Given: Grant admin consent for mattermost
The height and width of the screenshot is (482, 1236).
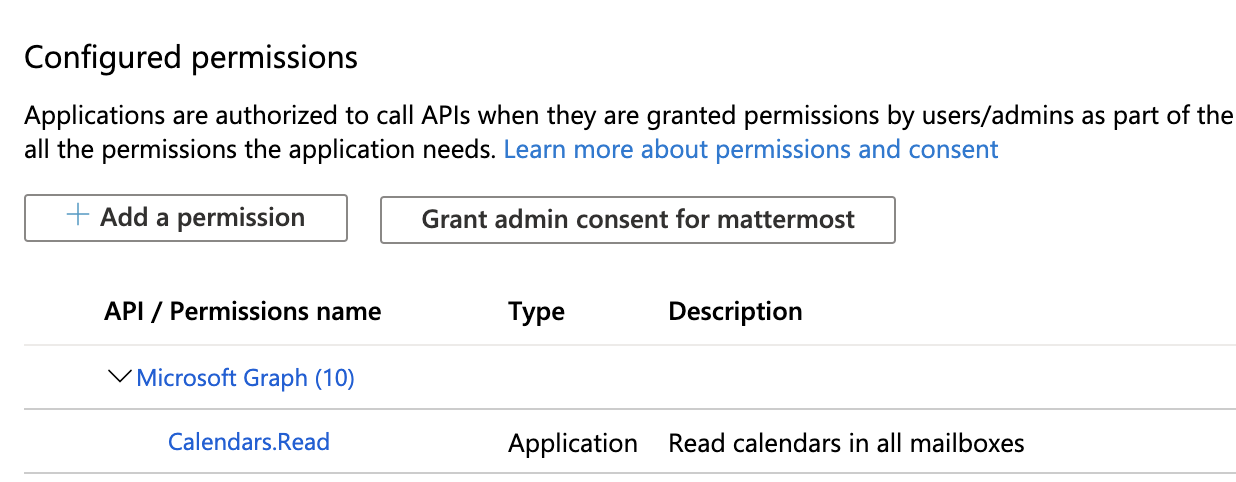Looking at the screenshot, I should pos(637,219).
